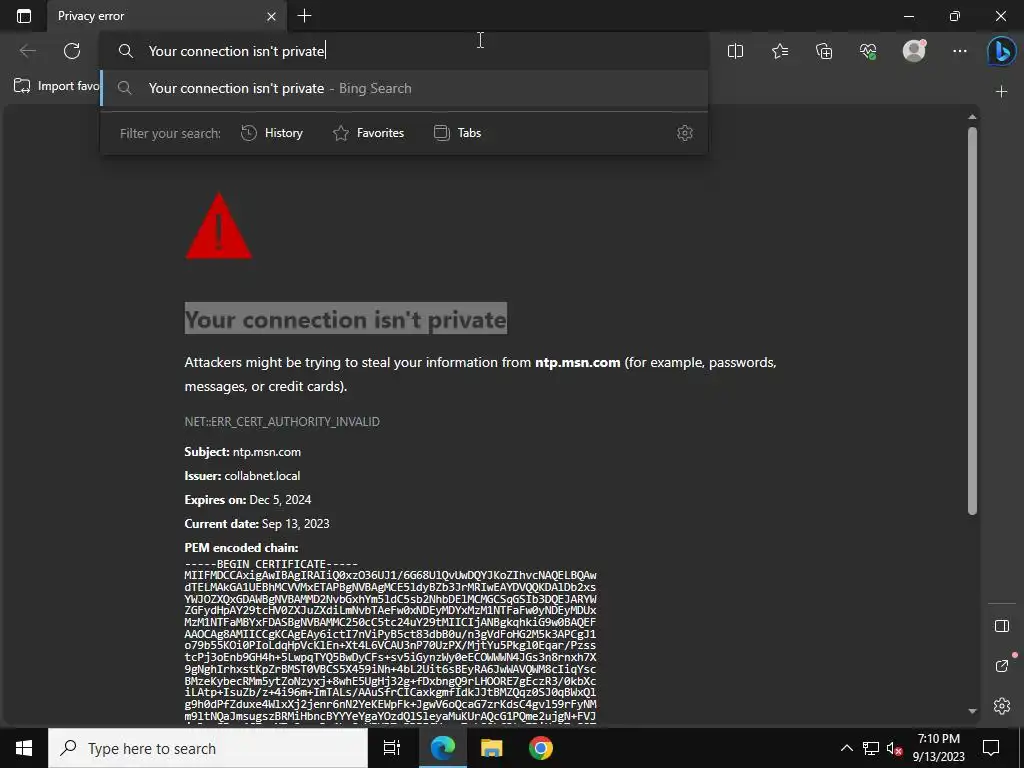The width and height of the screenshot is (1024, 768).
Task: Go back with the back arrow
Action: click(x=27, y=51)
